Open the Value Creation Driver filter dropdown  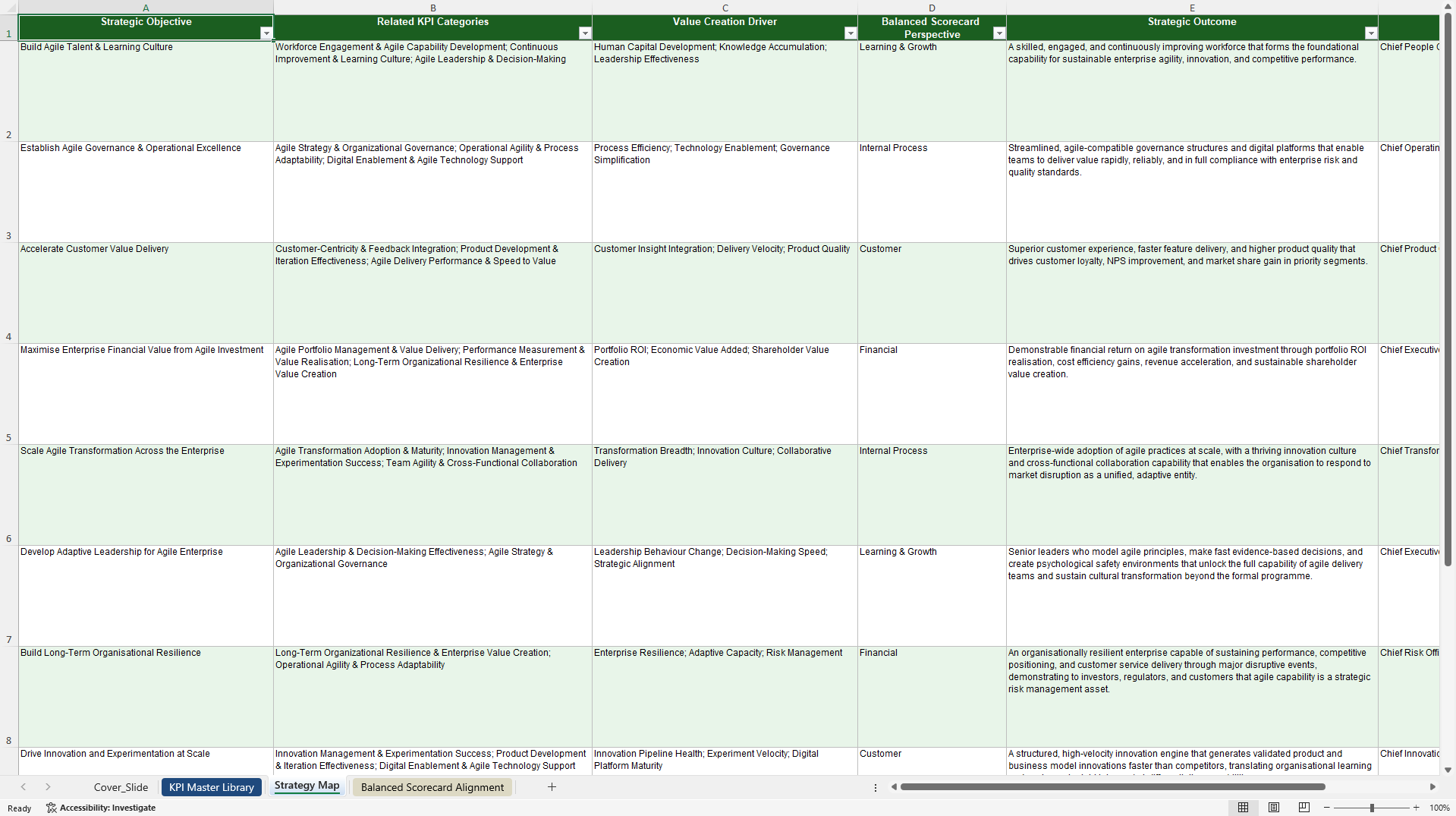pyautogui.click(x=851, y=33)
